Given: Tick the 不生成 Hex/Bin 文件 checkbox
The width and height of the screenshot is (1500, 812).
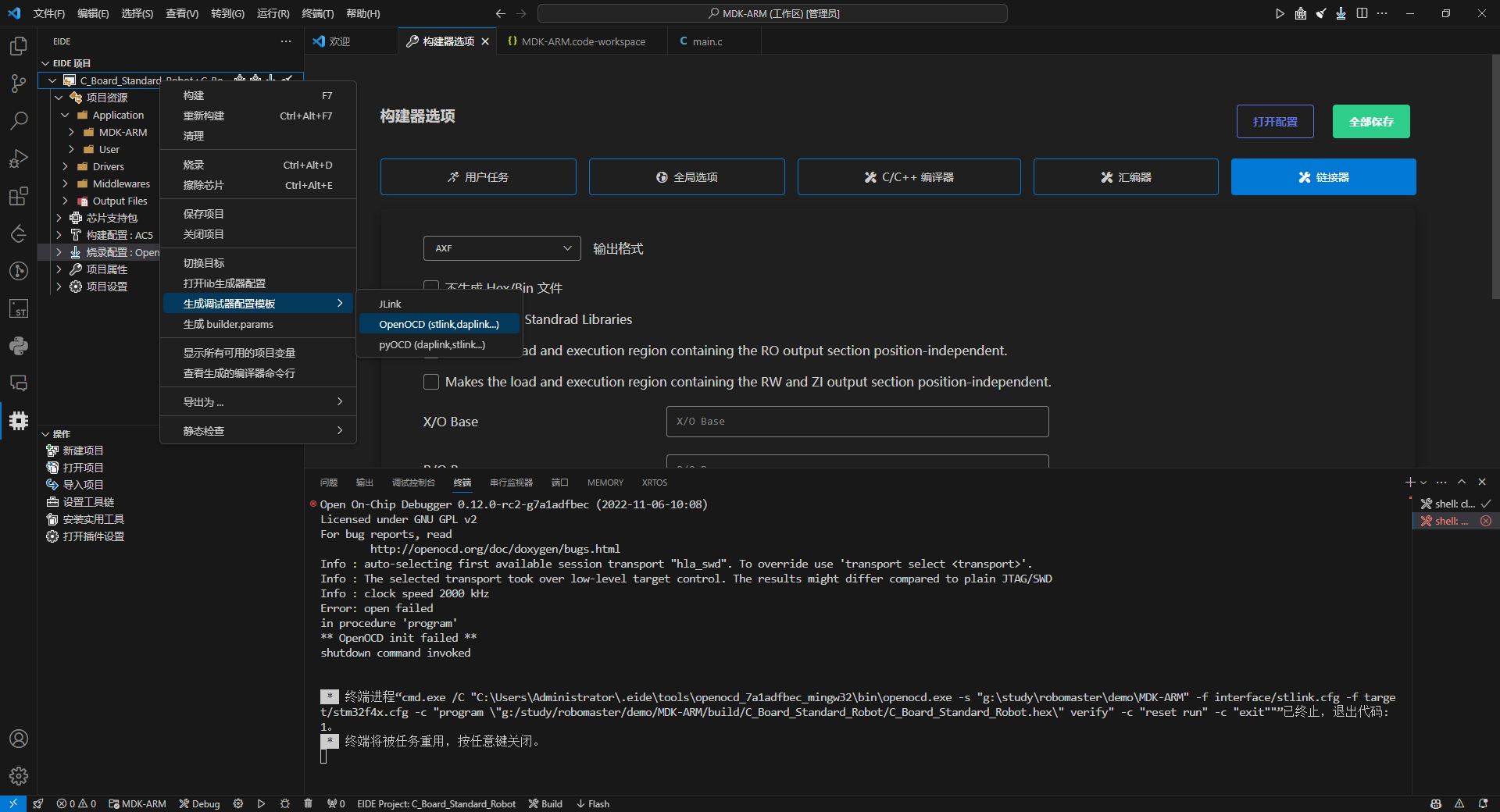Looking at the screenshot, I should tap(431, 287).
